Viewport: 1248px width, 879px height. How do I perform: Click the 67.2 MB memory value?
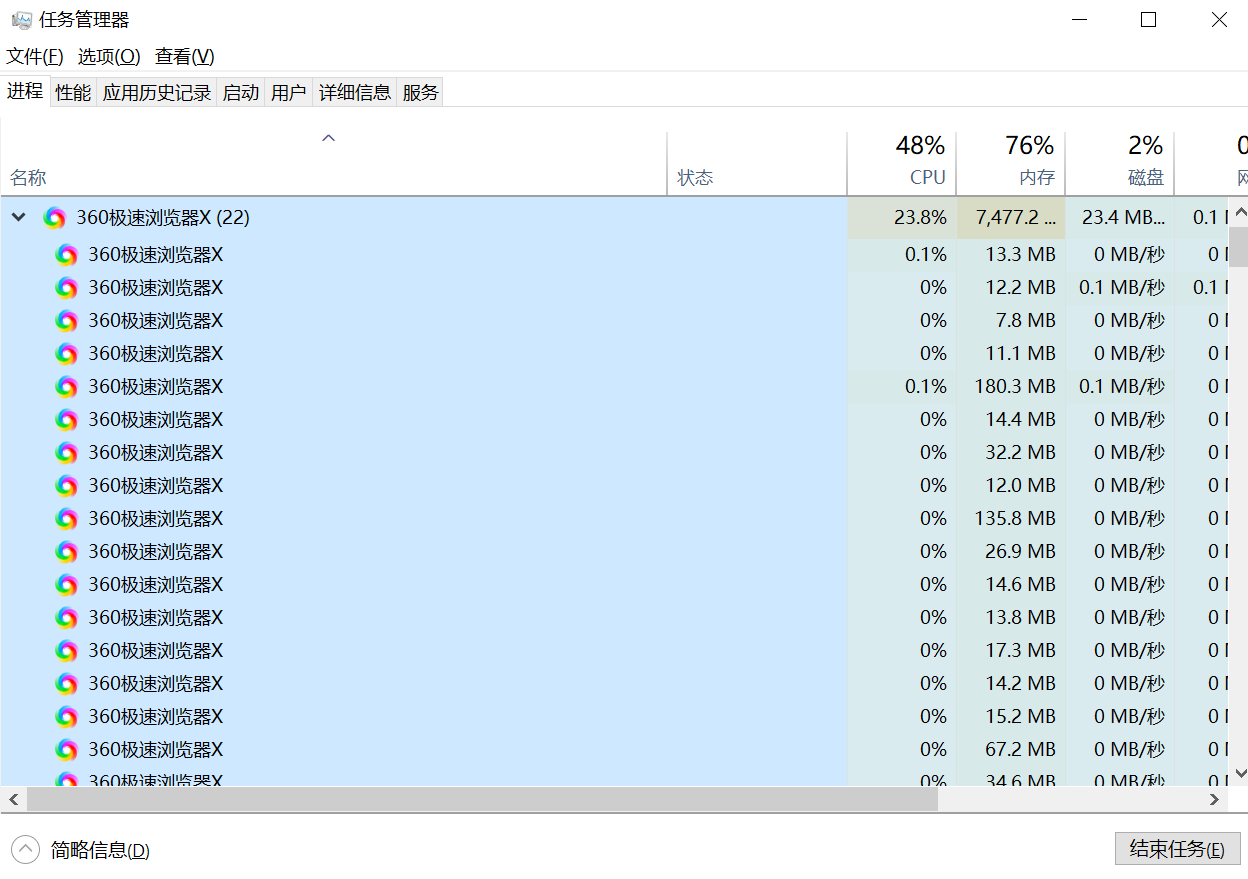[x=1020, y=750]
